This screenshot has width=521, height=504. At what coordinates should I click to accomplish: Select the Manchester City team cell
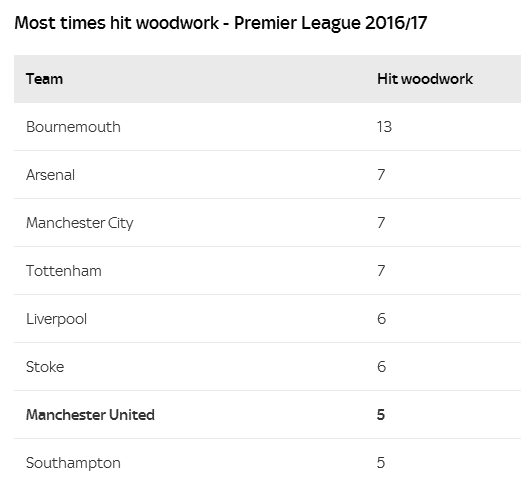click(80, 223)
